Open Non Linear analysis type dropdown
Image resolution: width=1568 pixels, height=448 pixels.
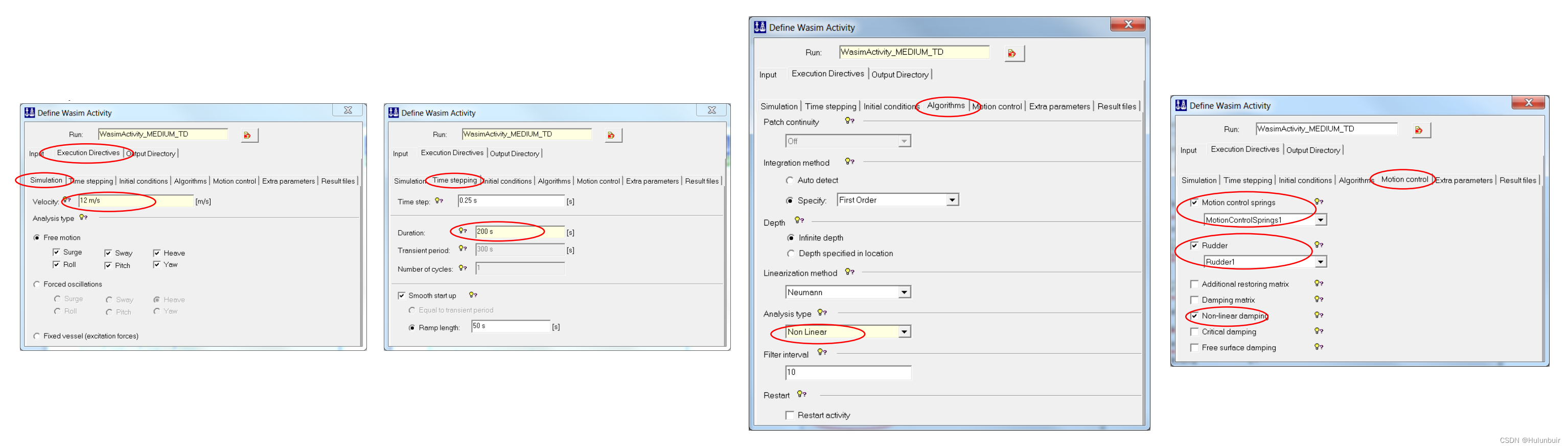click(x=905, y=332)
